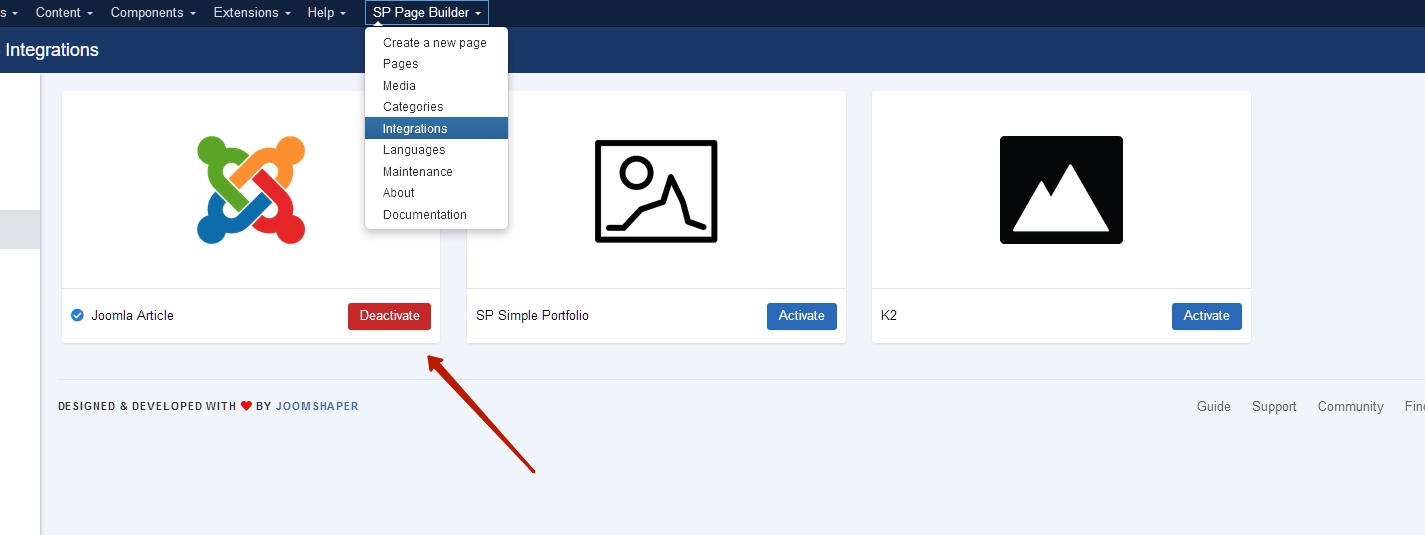Select Integrations from the dropdown menu
This screenshot has width=1425, height=535.
click(x=415, y=129)
